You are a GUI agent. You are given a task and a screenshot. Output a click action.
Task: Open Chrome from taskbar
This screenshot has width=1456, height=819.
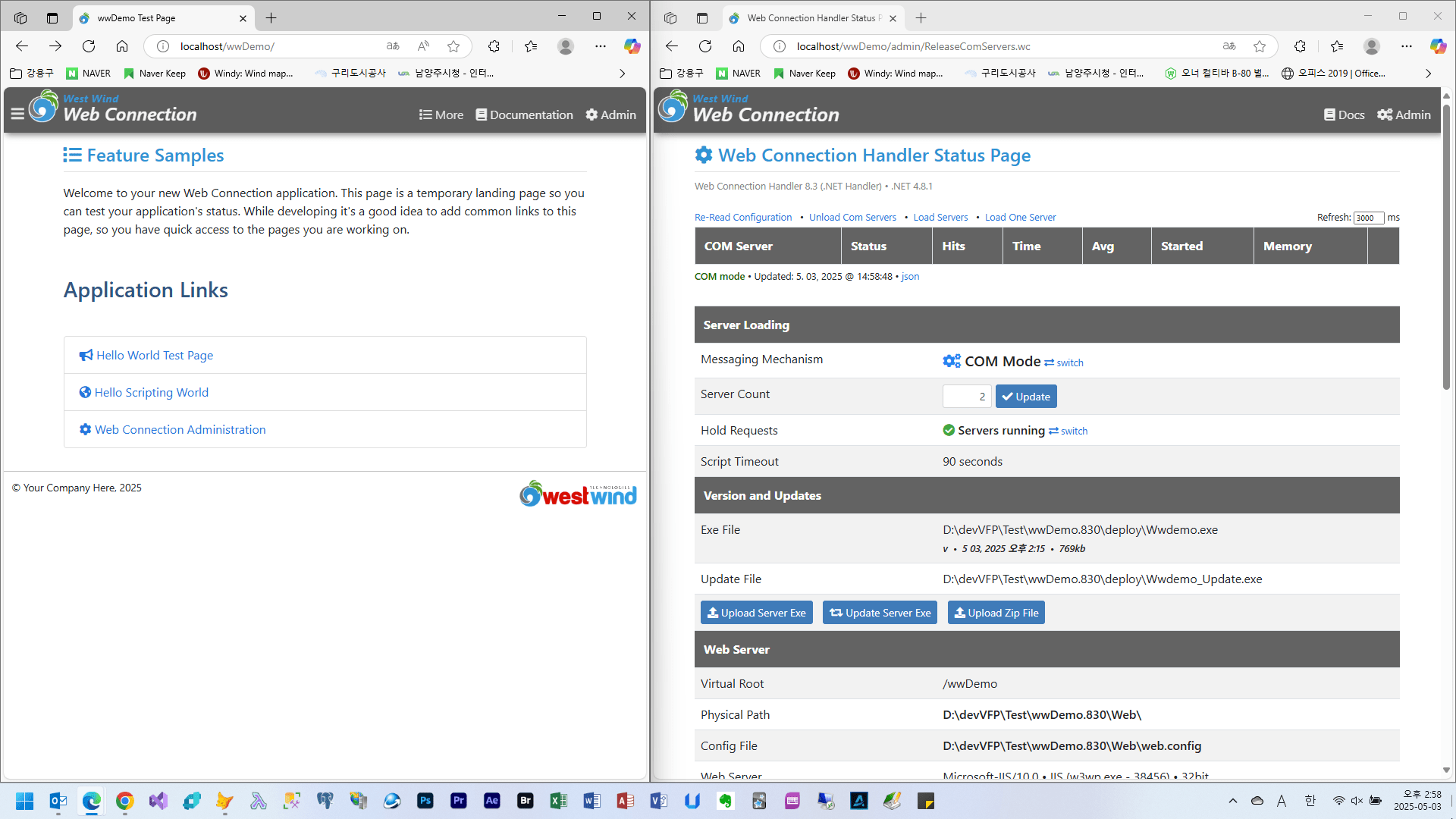125,801
